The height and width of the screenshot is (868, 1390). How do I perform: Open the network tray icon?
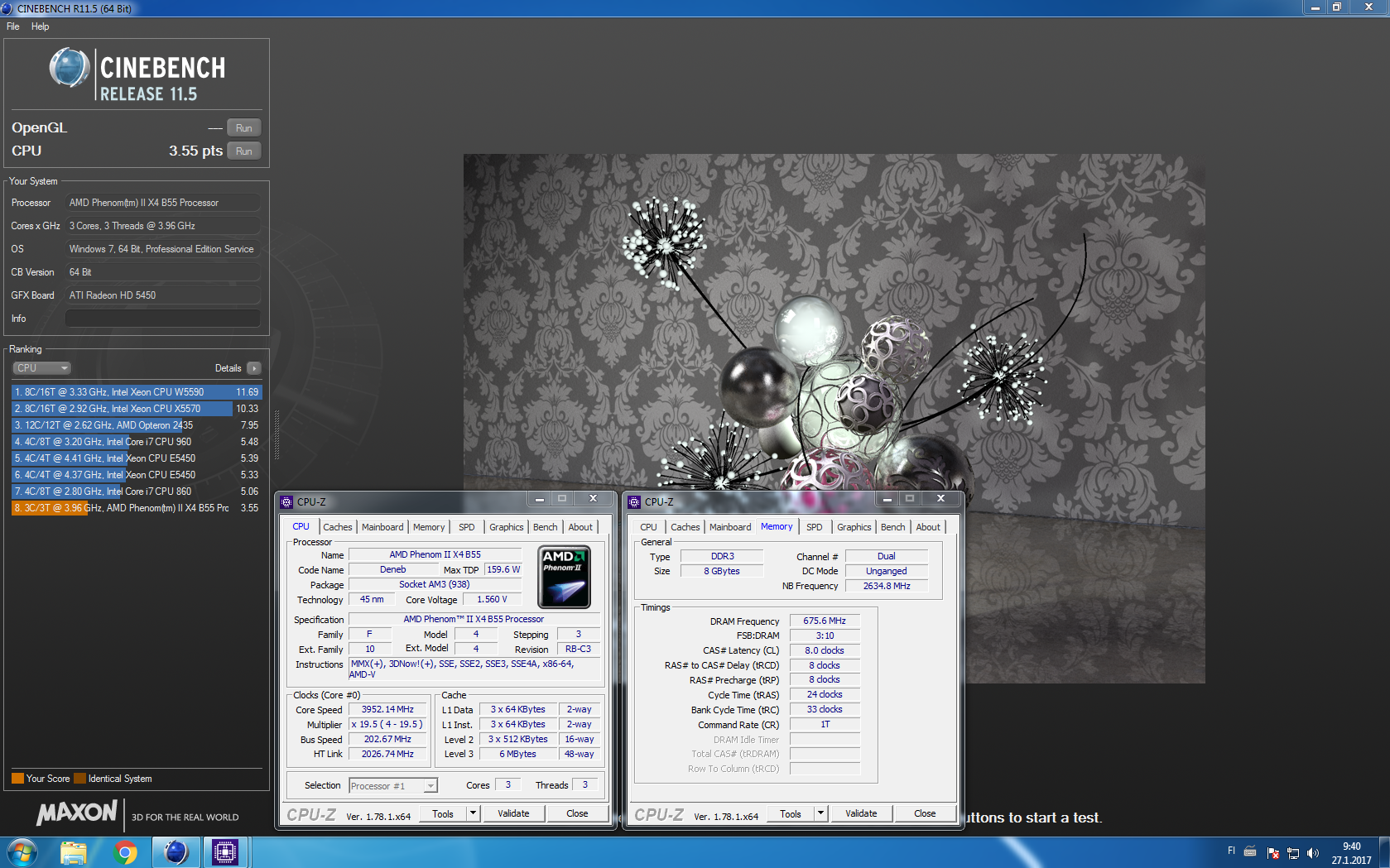click(1293, 853)
